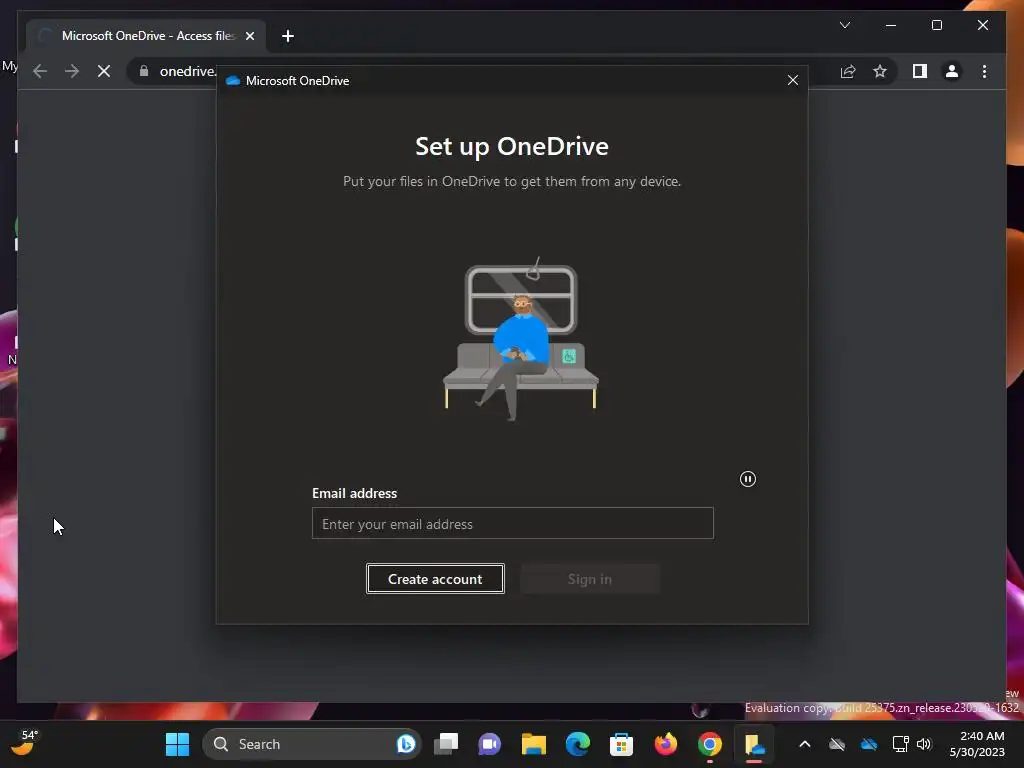Viewport: 1024px width, 768px height.
Task: Launch Microsoft Edge from the taskbar
Action: click(577, 744)
